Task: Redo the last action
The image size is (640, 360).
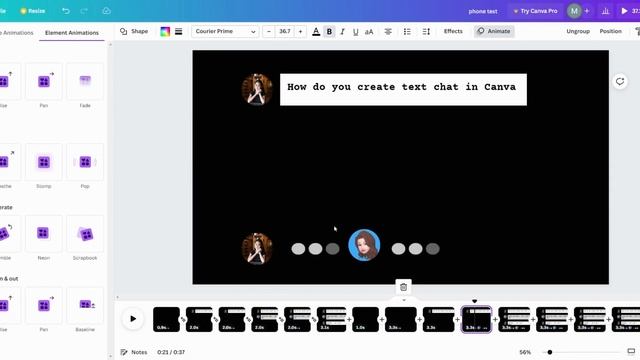Action: click(84, 11)
